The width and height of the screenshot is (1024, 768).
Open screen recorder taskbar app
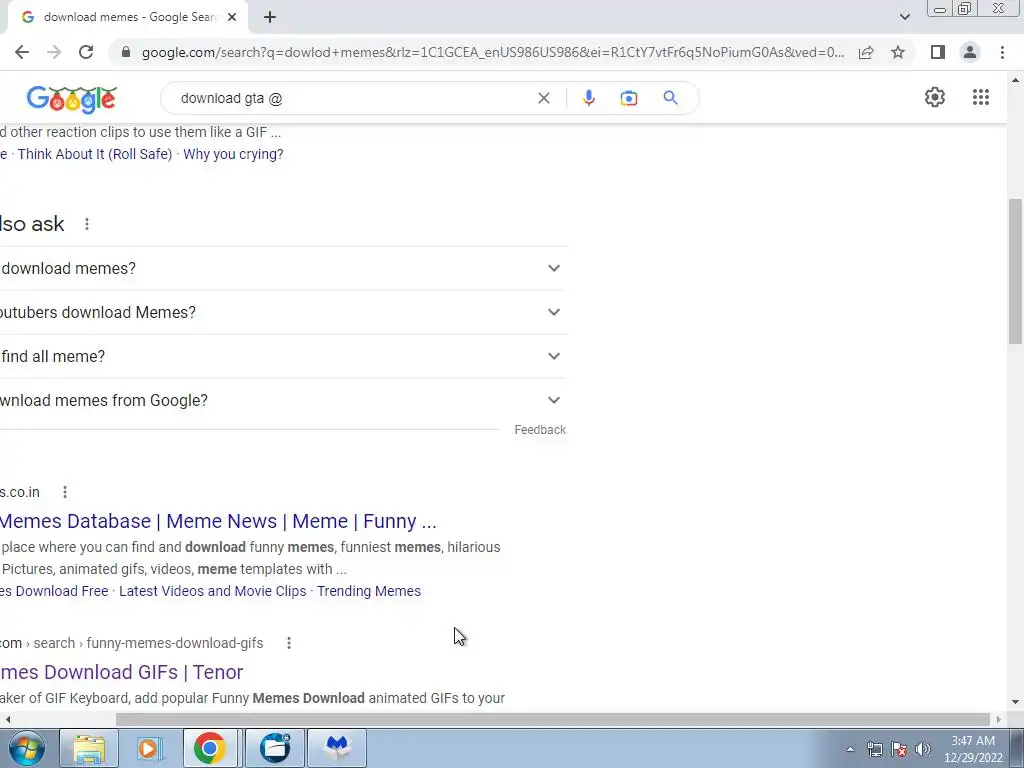point(275,748)
